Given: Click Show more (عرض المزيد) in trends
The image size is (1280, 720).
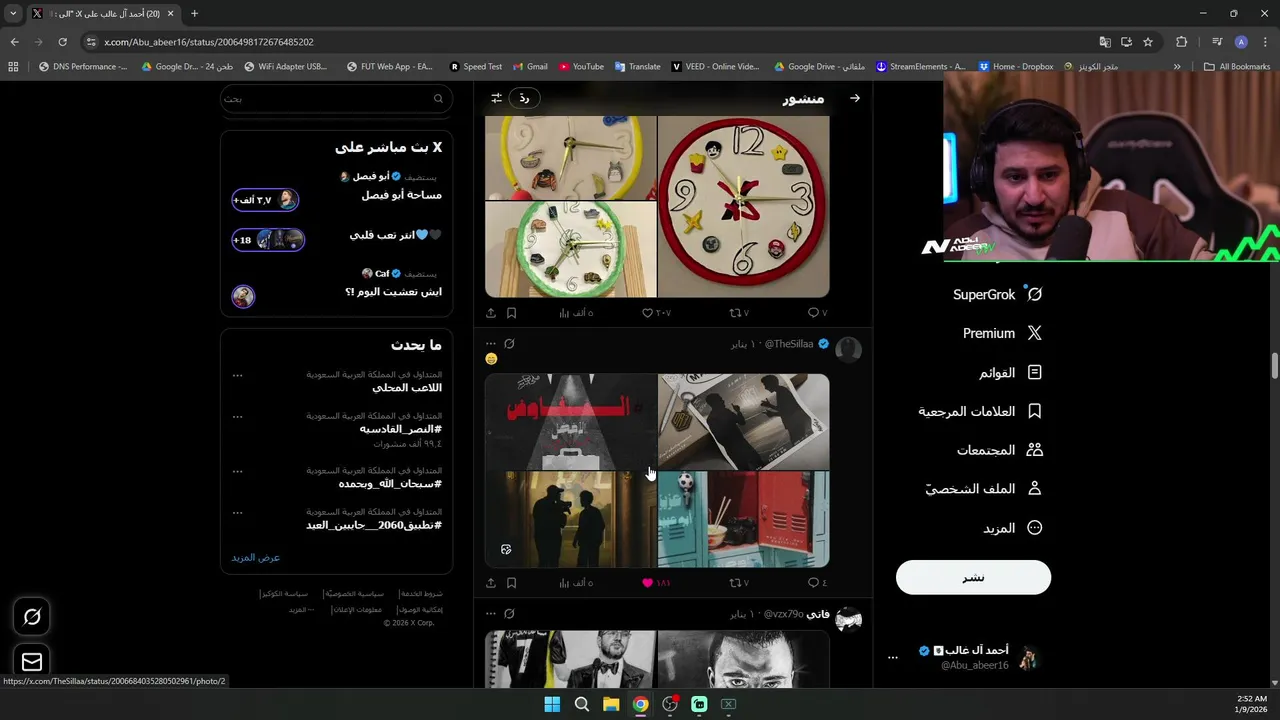Looking at the screenshot, I should point(256,557).
